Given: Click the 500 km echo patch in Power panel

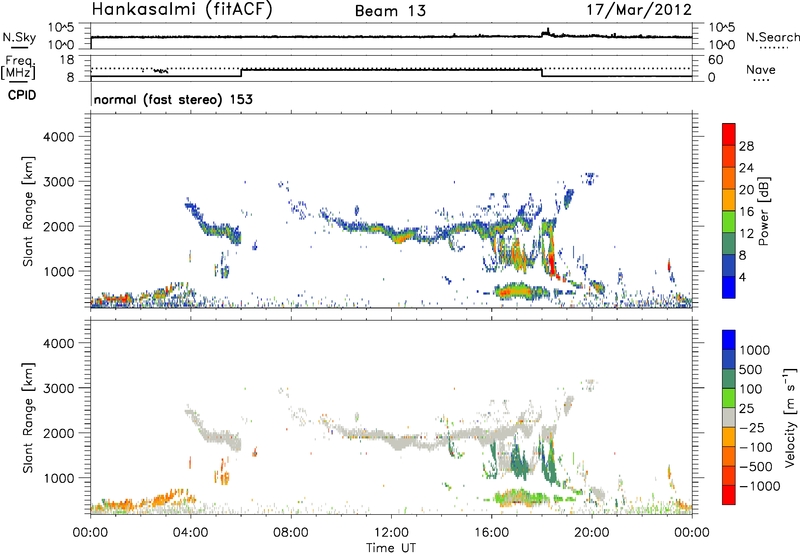Looking at the screenshot, I should (521, 291).
